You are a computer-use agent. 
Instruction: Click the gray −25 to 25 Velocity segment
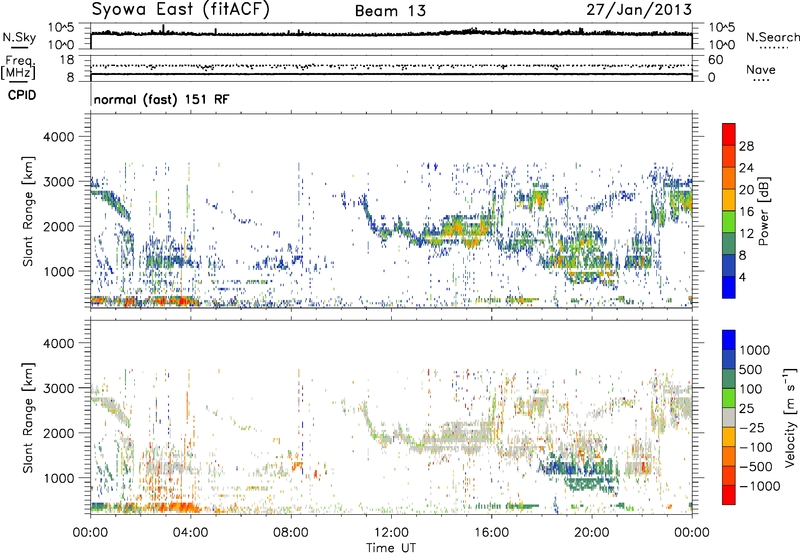pyautogui.click(x=729, y=417)
